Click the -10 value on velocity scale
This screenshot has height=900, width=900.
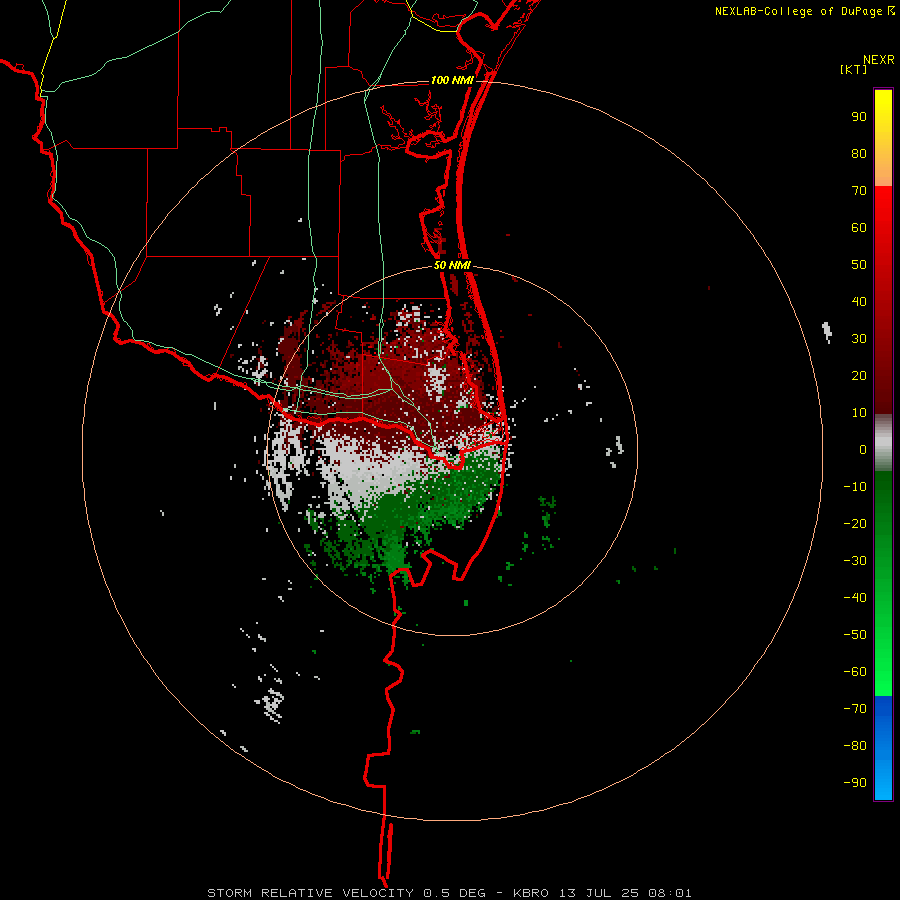click(855, 487)
